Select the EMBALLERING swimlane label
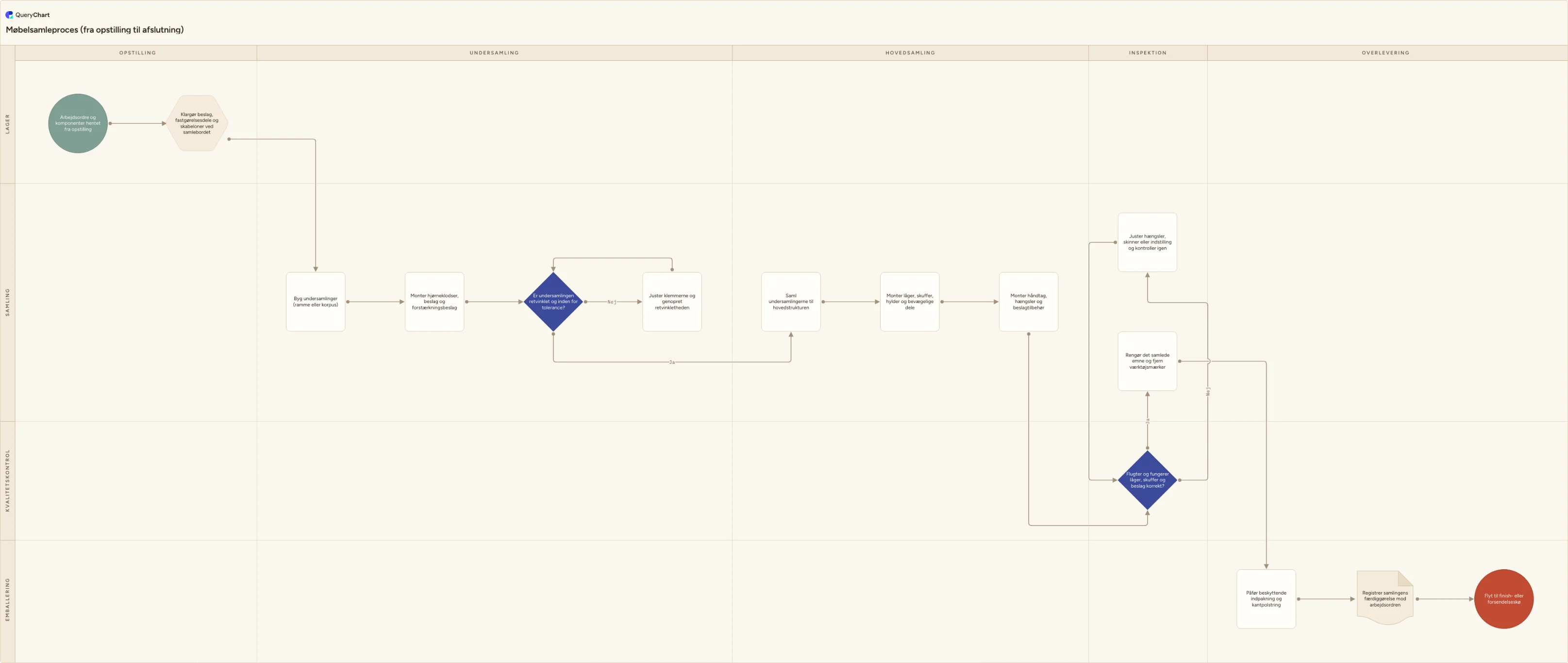 (x=7, y=599)
